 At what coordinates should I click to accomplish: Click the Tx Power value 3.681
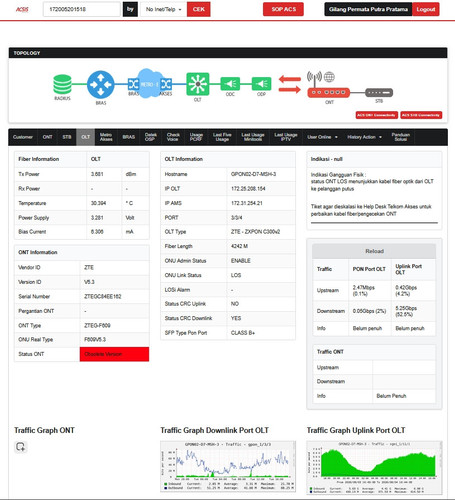97,174
